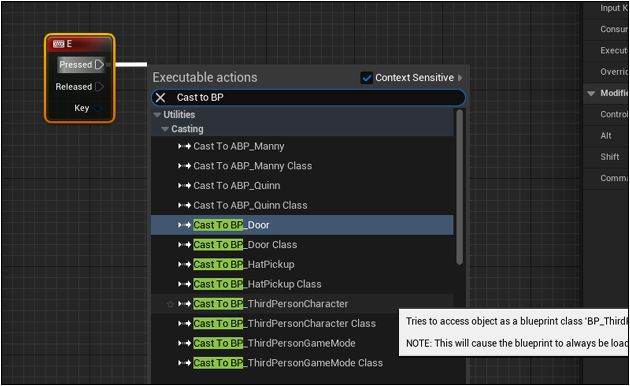This screenshot has height=386, width=630.
Task: Collapse the Modifiers section in details panel
Action: [x=591, y=93]
